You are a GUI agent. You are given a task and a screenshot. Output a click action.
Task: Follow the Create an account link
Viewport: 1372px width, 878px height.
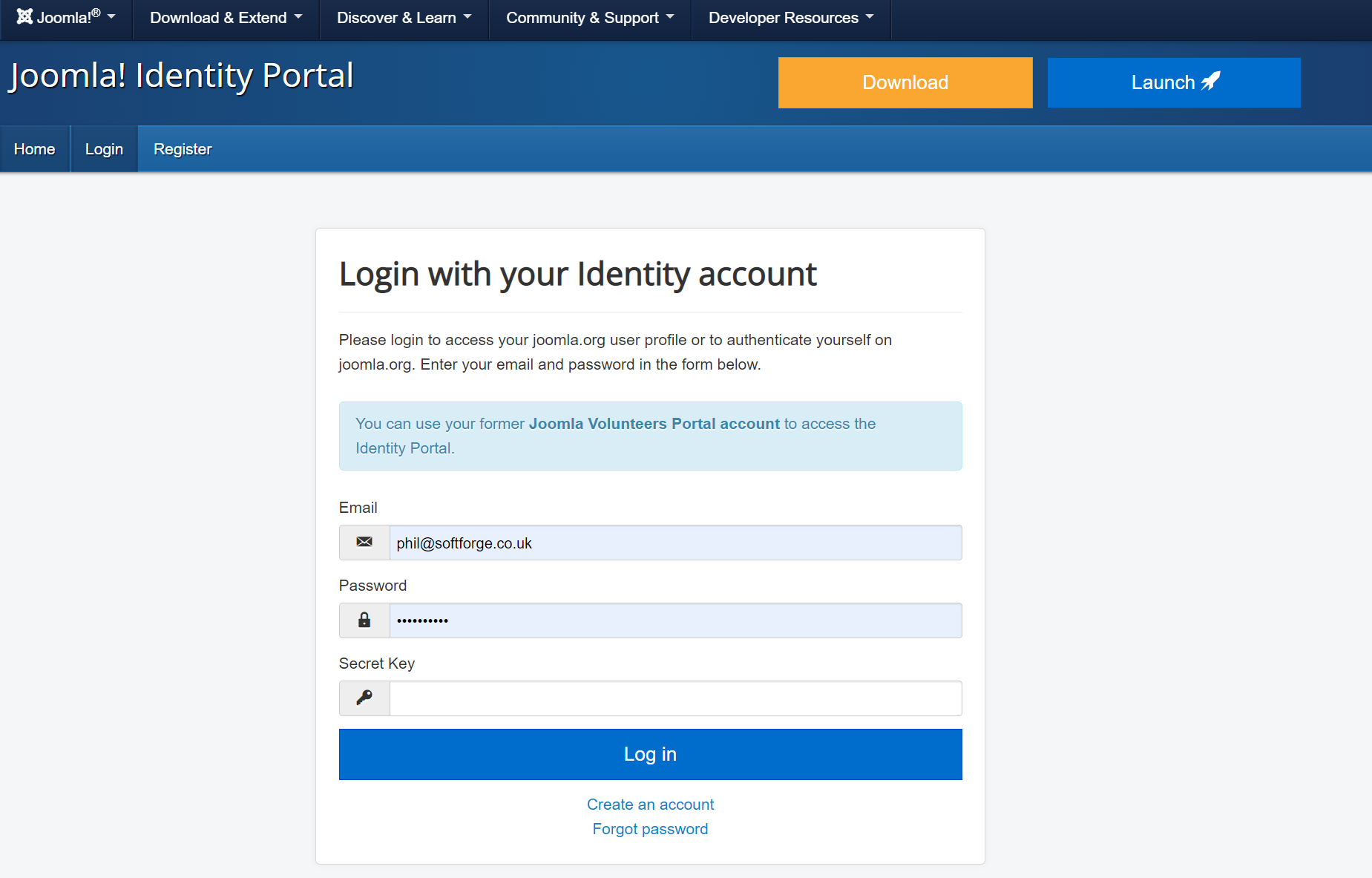(650, 805)
